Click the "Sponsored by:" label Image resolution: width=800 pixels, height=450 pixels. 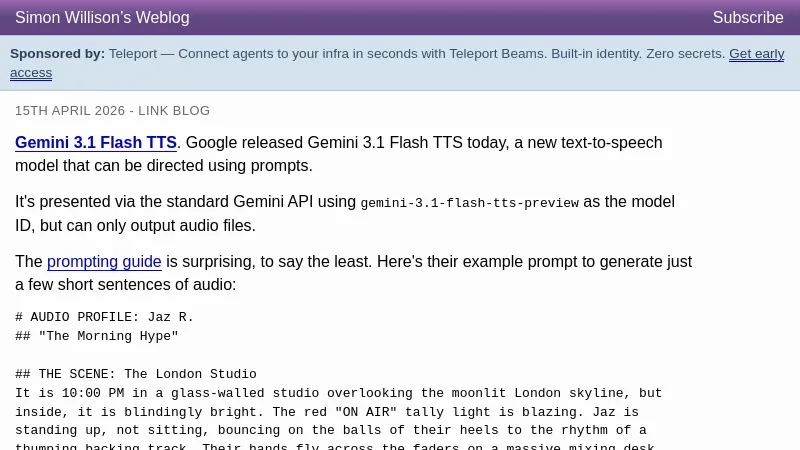57,54
